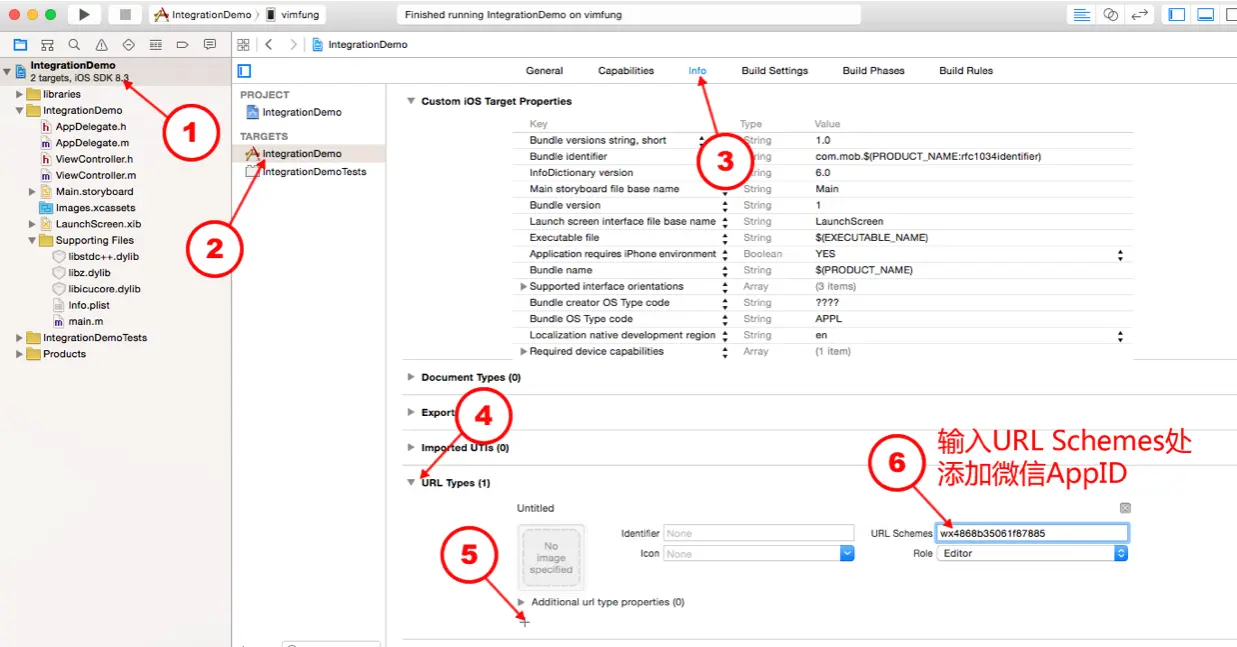Viewport: 1237px width, 647px height.
Task: Open the Debug navigator
Action: click(155, 45)
